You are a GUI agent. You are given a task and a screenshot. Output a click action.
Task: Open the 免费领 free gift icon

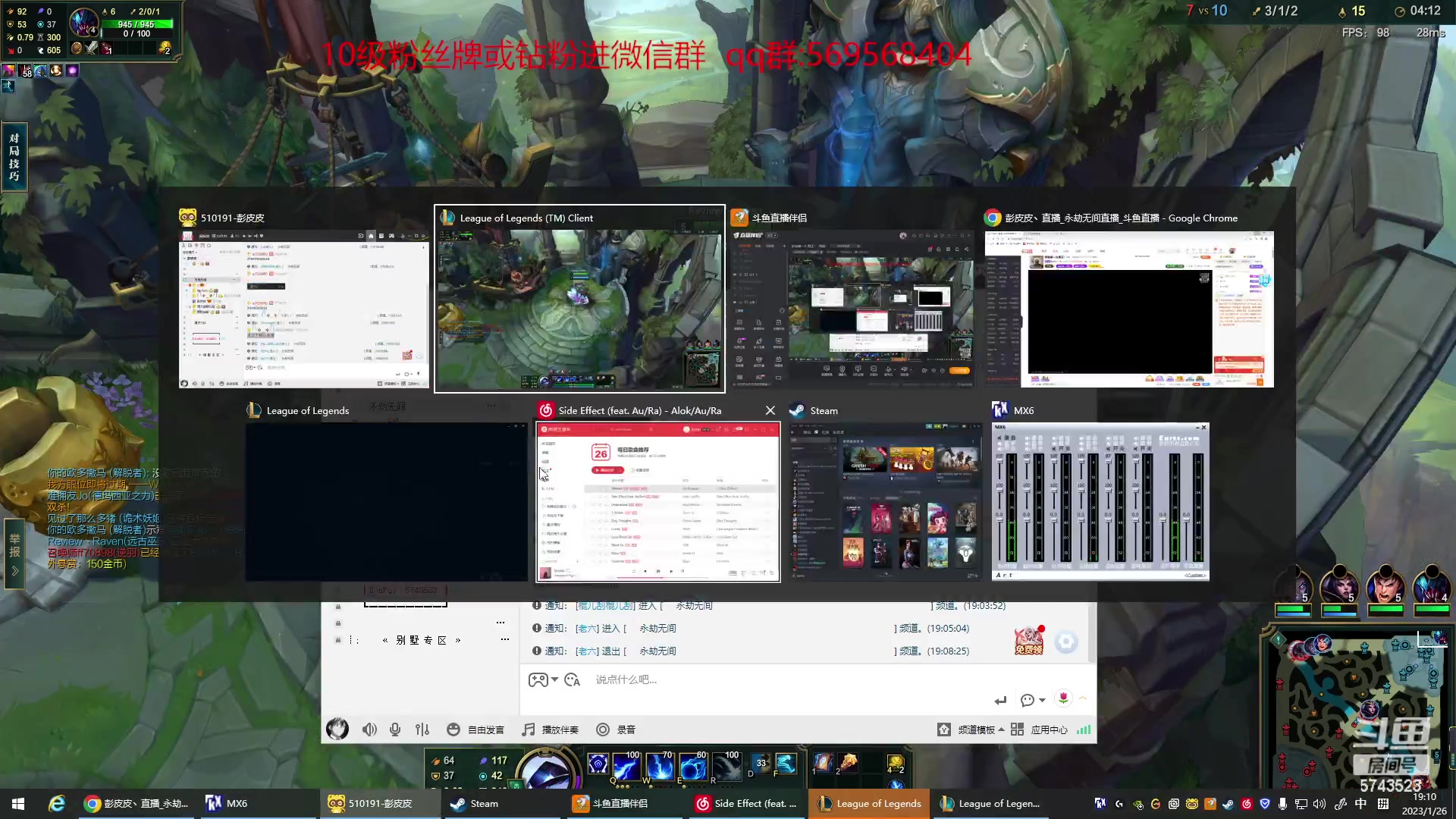coord(1028,642)
